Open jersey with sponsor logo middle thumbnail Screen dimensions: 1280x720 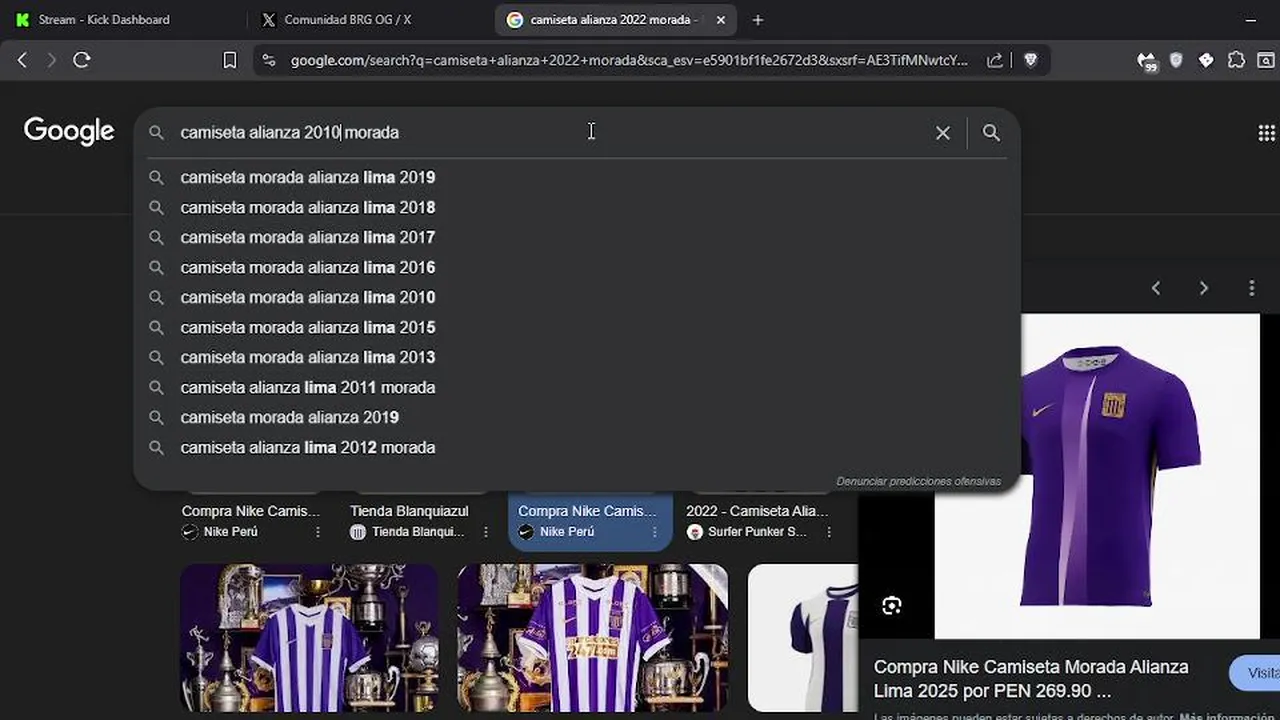pyautogui.click(x=592, y=638)
